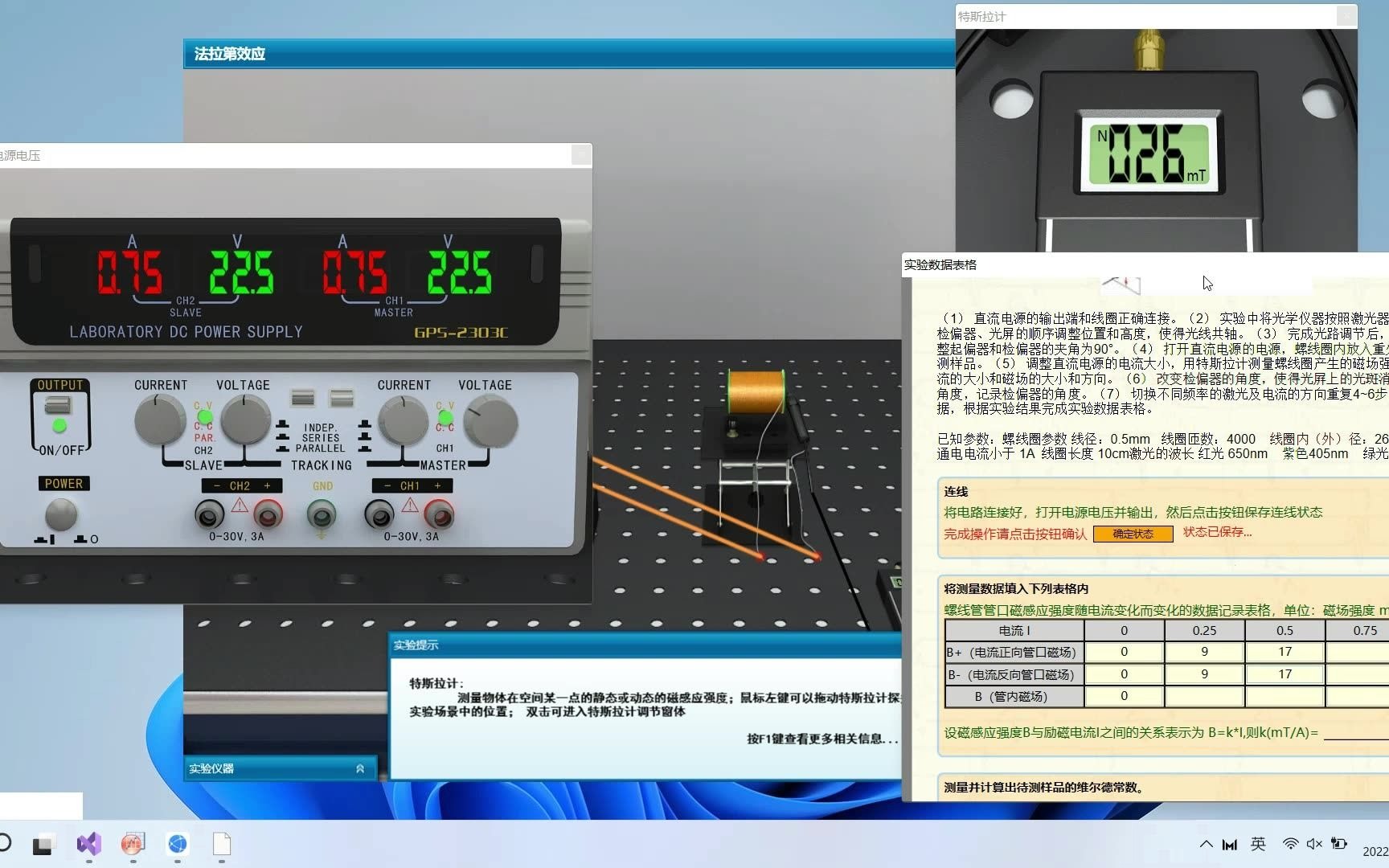
Task: Click the 英 input method indicator
Action: point(1258,844)
